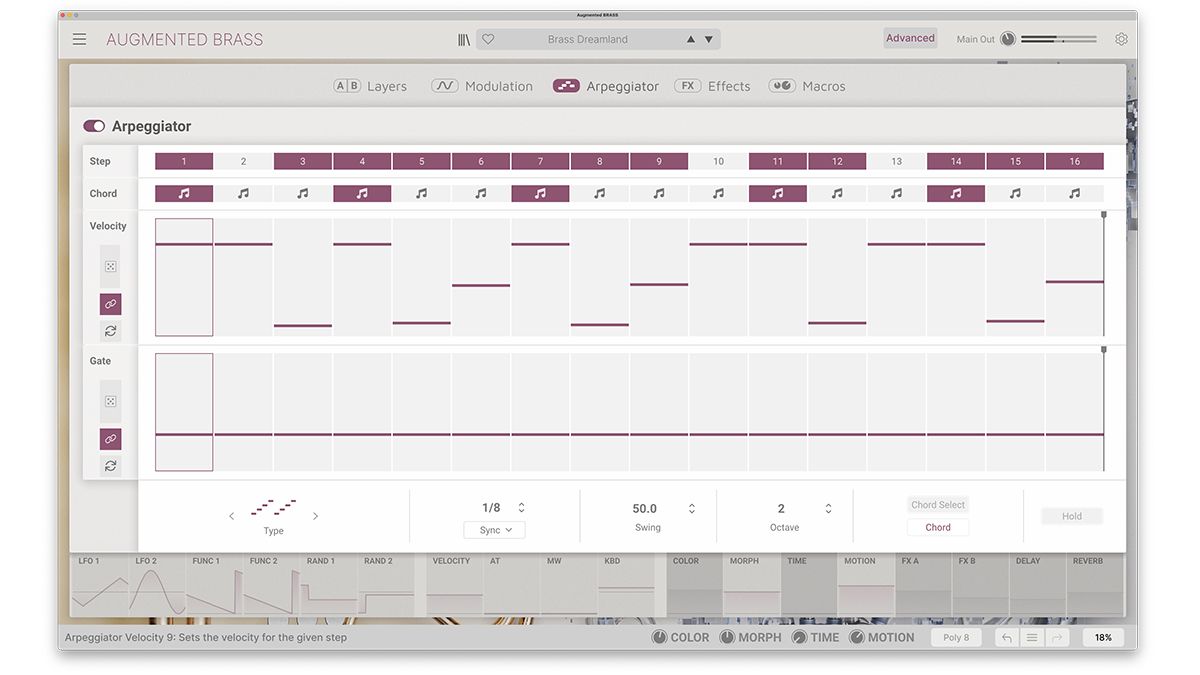This screenshot has height=675, width=1200.
Task: Toggle the Advanced button
Action: [x=910, y=38]
